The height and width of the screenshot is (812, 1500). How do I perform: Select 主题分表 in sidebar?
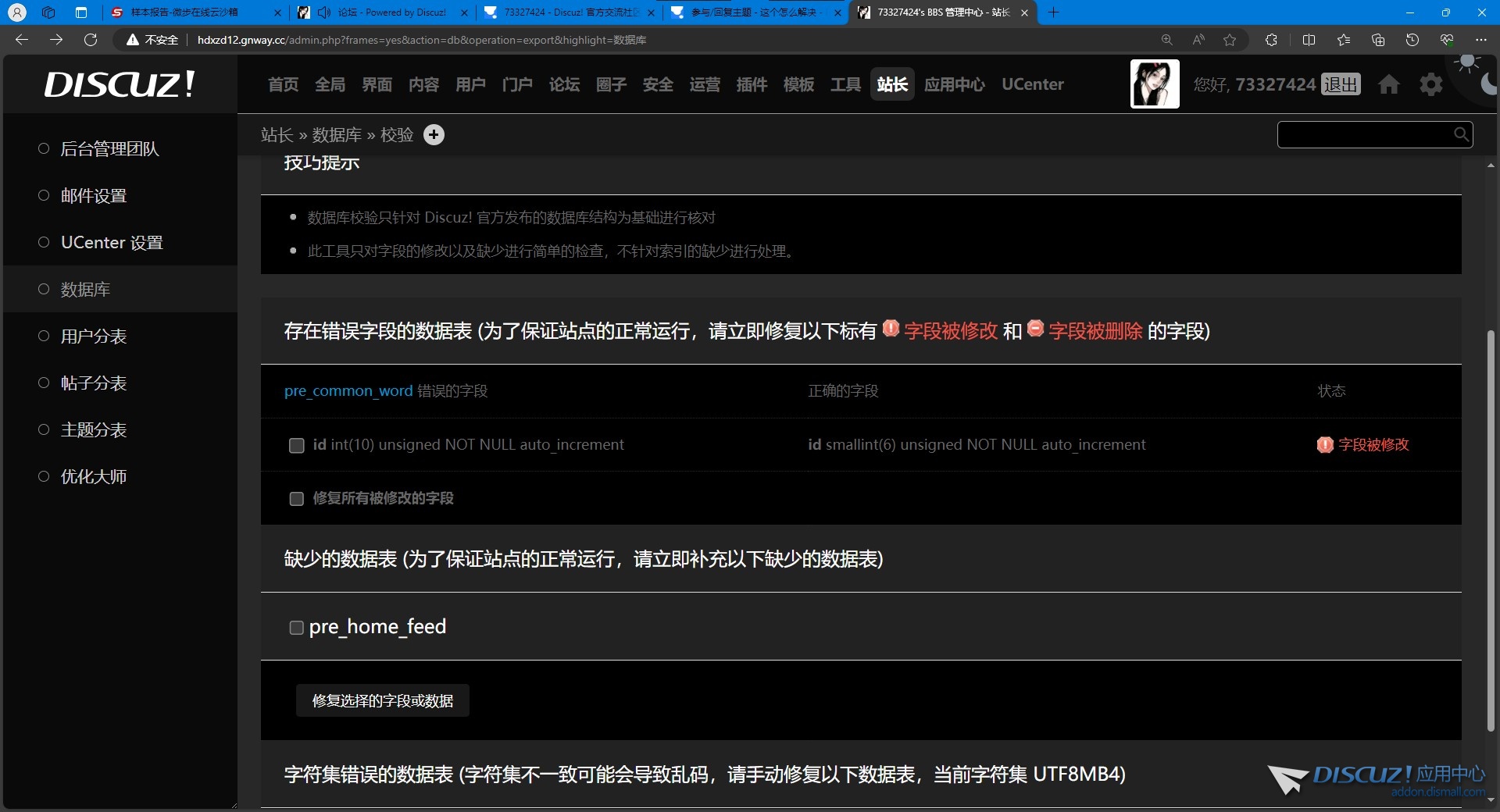click(94, 430)
